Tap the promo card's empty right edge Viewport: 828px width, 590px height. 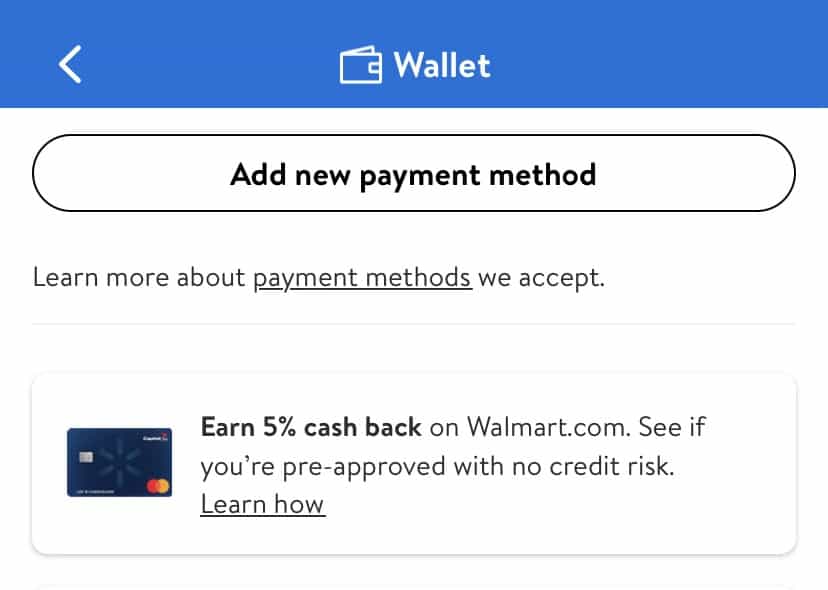coord(752,464)
